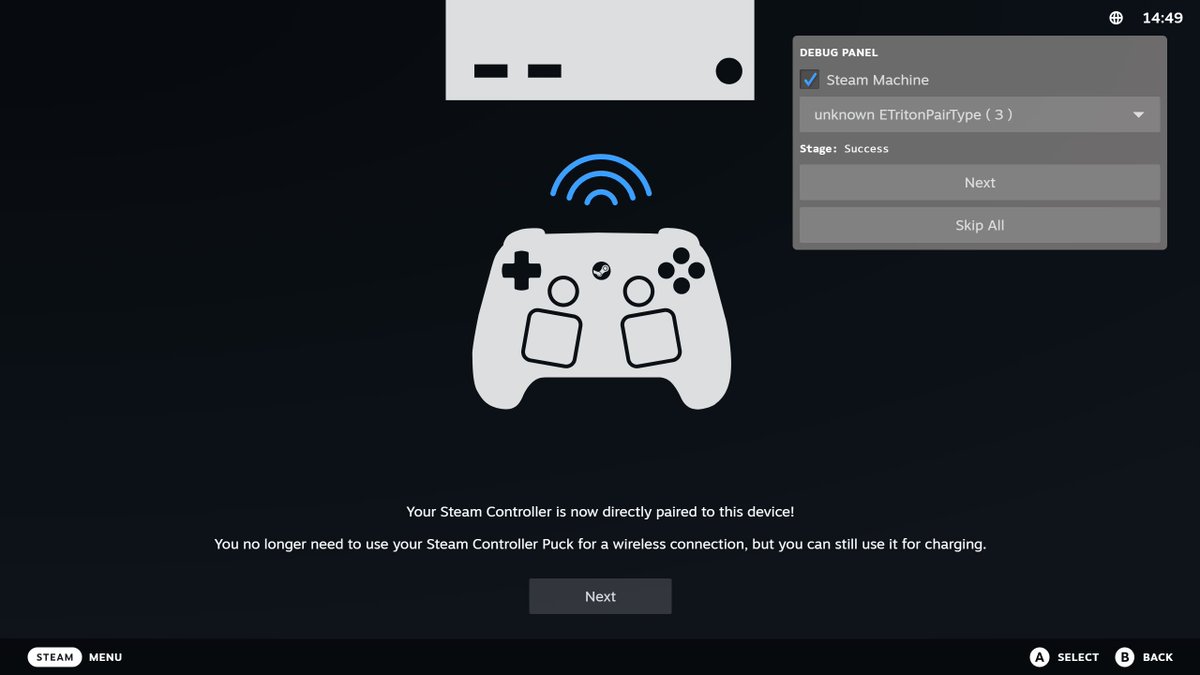This screenshot has height=675, width=1200.
Task: Click the Steam Controller Puck message text
Action: (600, 544)
